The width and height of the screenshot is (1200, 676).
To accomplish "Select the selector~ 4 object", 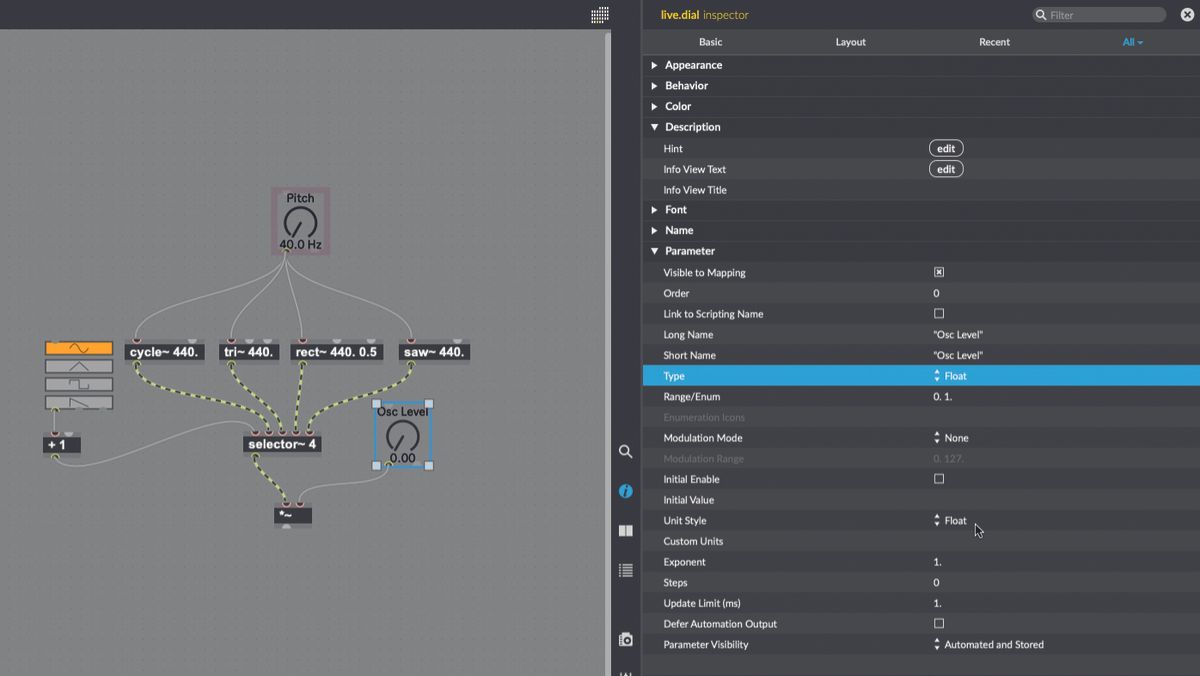I will pyautogui.click(x=283, y=444).
